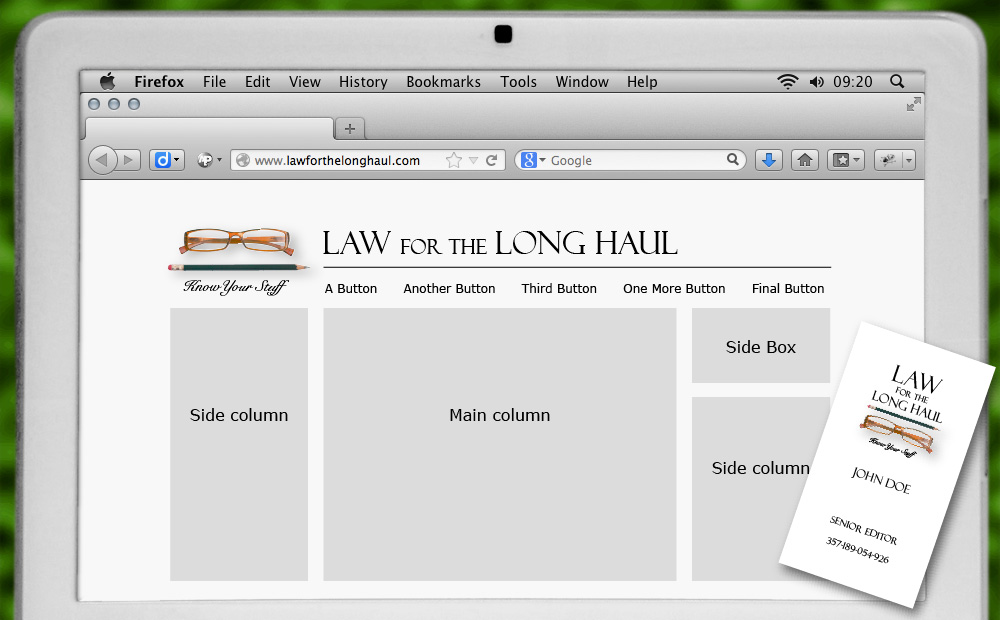This screenshot has width=1000, height=620.
Task: Click the John Doe business card
Action: tap(888, 464)
